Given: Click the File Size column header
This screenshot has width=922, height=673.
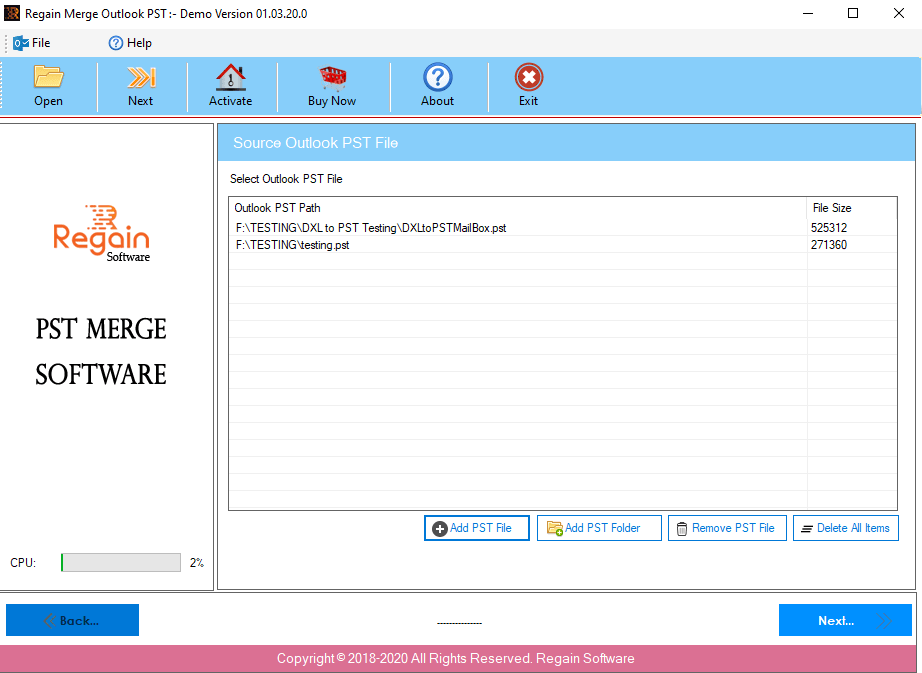Looking at the screenshot, I should (852, 207).
